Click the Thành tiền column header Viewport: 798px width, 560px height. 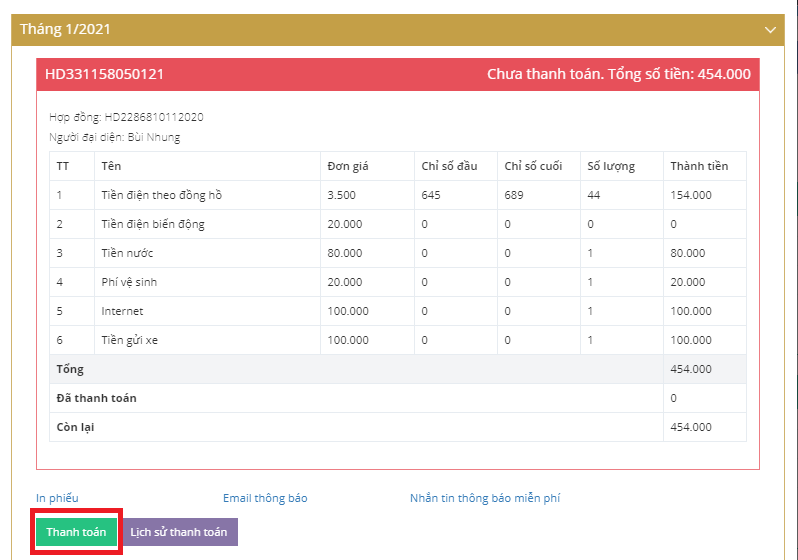coord(699,166)
